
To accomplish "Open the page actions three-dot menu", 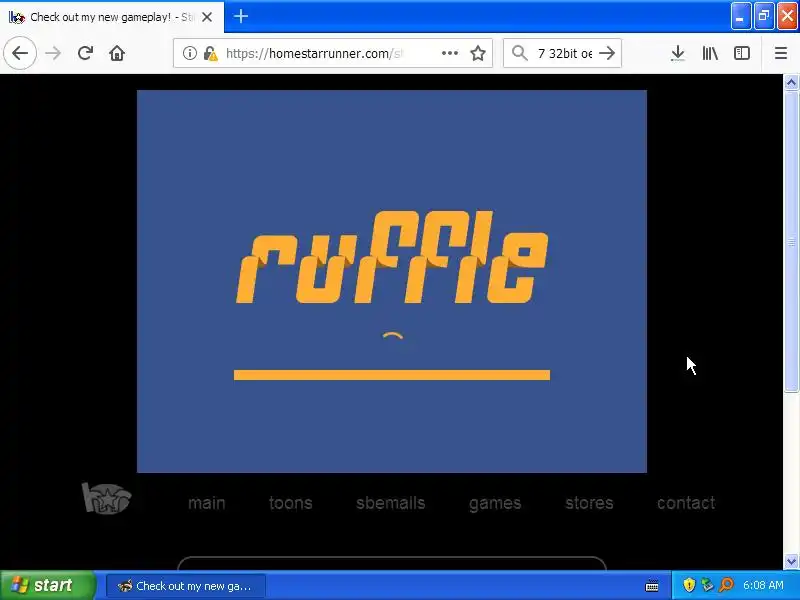I will [449, 53].
